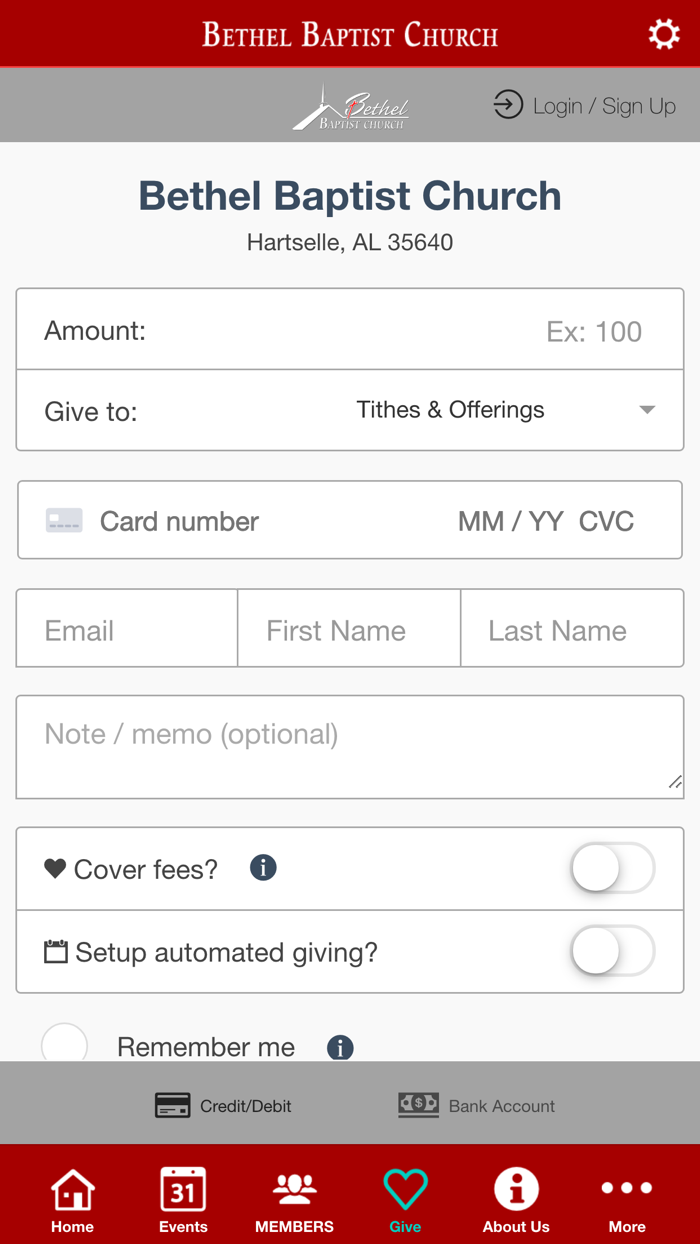Click Login / Sign Up link

click(x=585, y=106)
